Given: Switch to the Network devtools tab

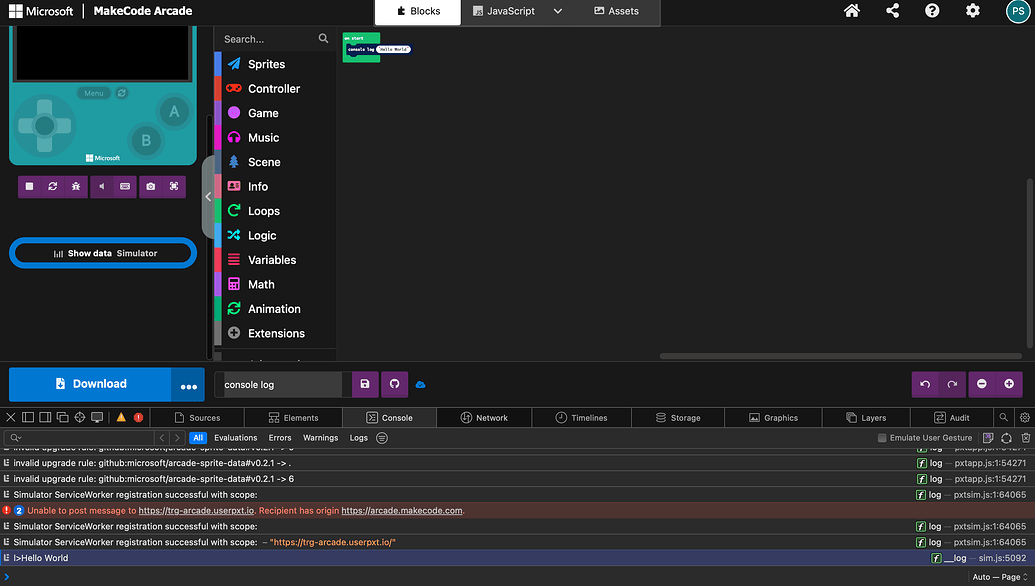Looking at the screenshot, I should pyautogui.click(x=484, y=417).
